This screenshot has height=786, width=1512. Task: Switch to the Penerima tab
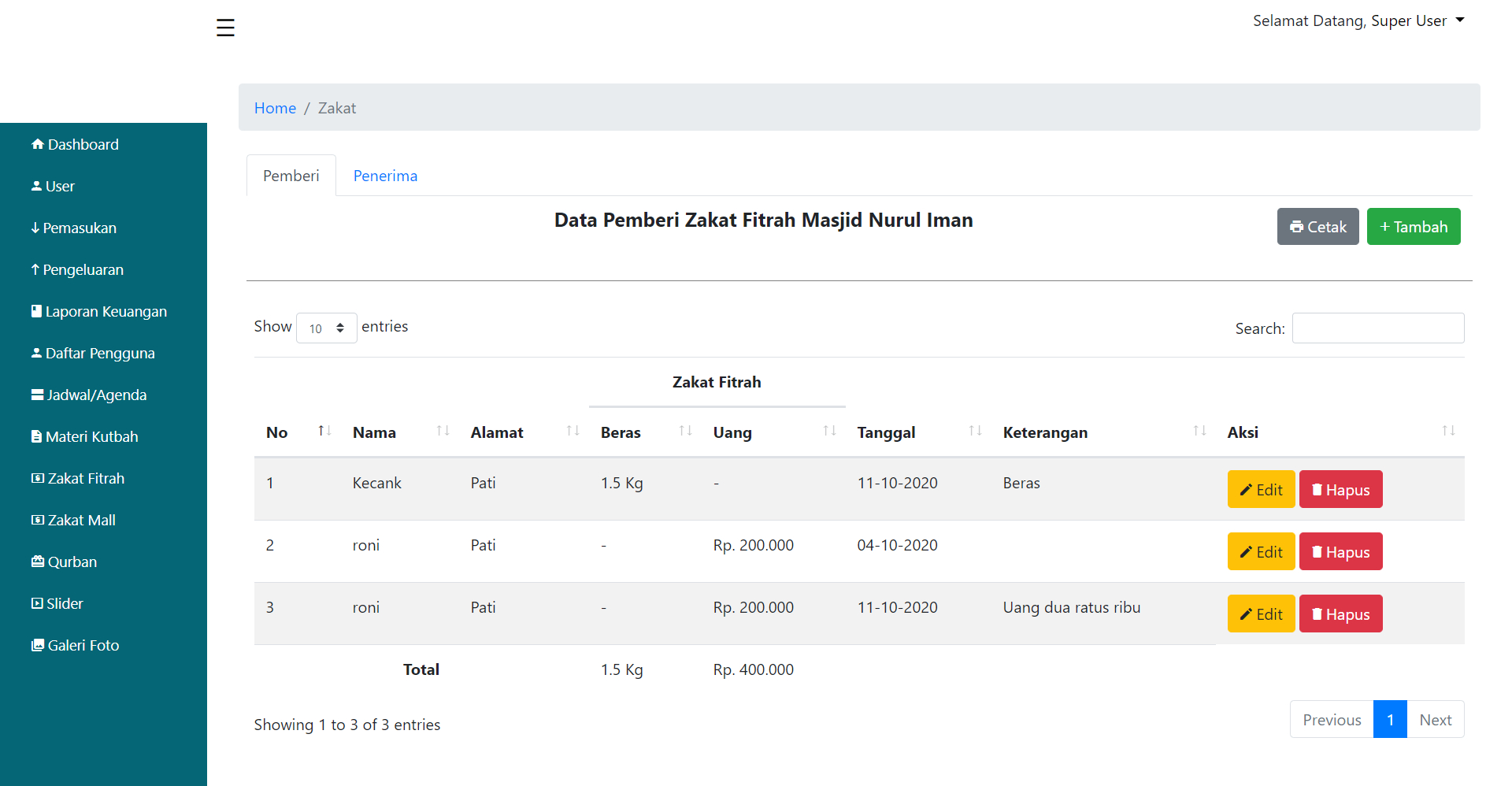click(x=385, y=176)
